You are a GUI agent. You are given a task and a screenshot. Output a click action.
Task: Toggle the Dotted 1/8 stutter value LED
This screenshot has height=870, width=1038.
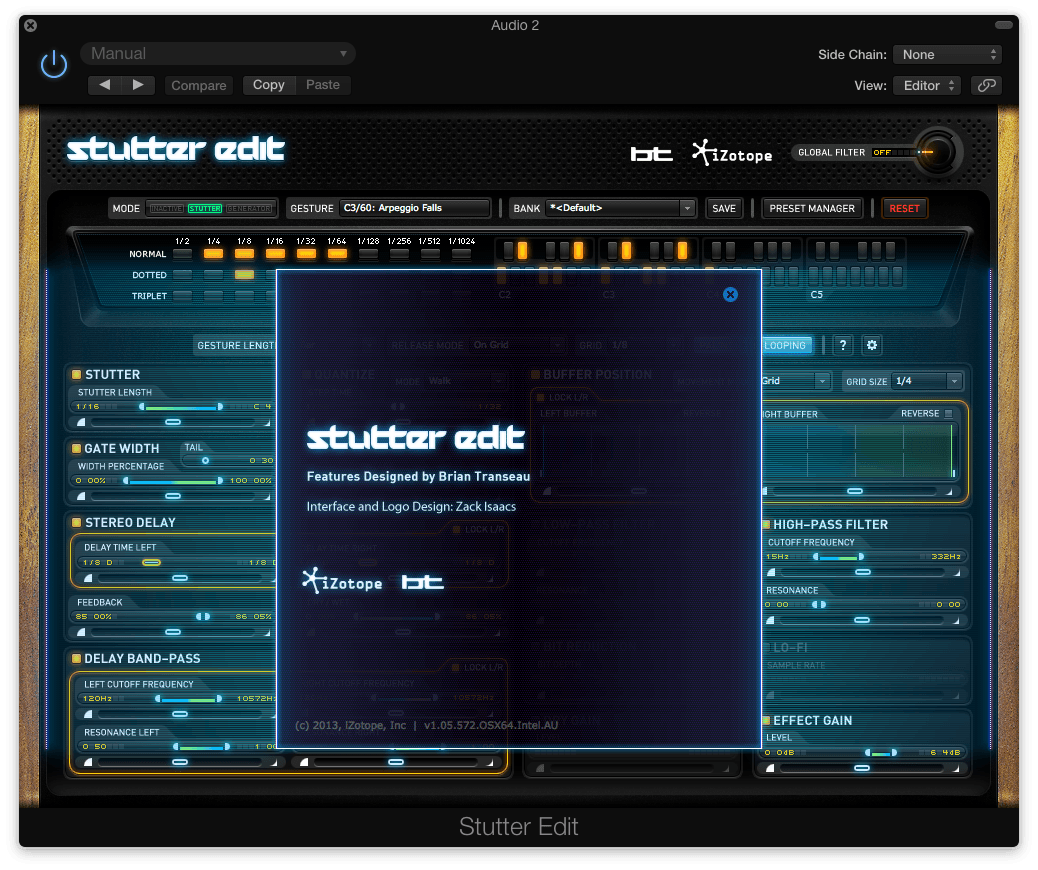244,275
